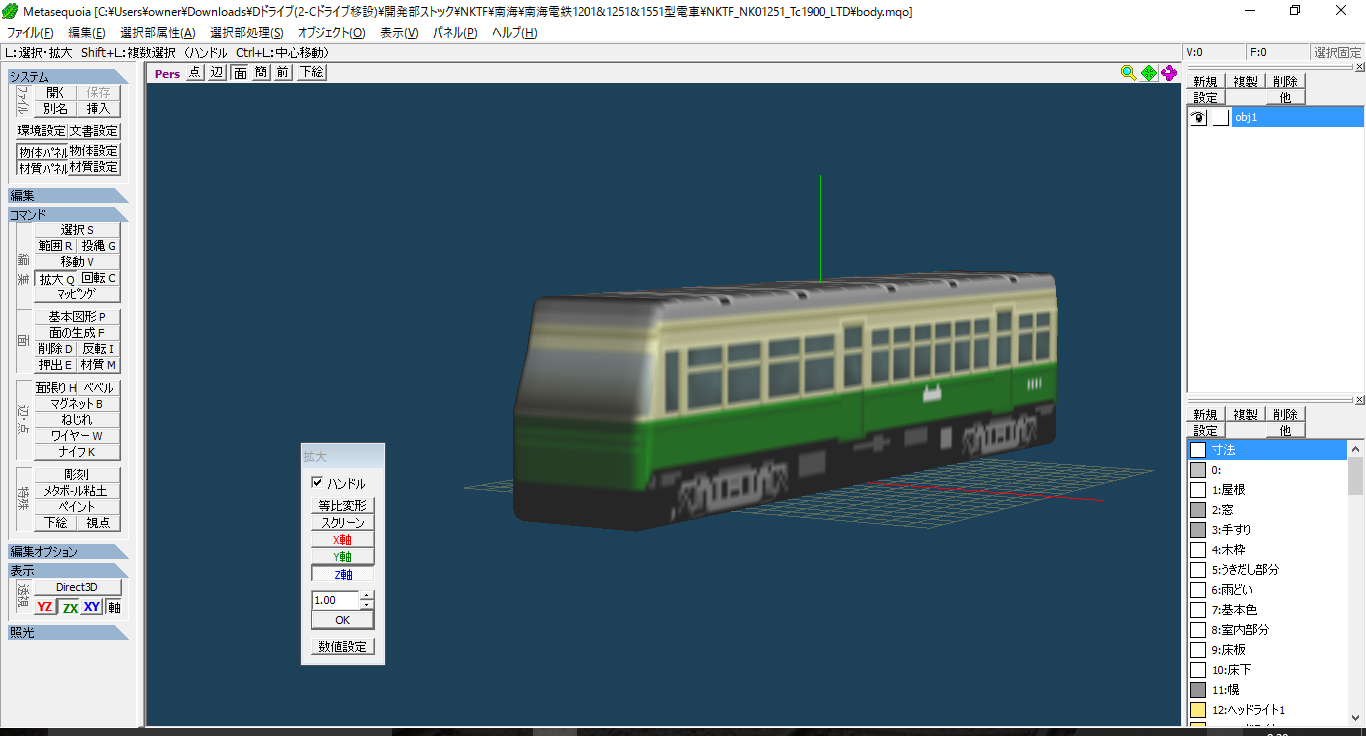Select the 回転 C rotate command

[x=99, y=278]
